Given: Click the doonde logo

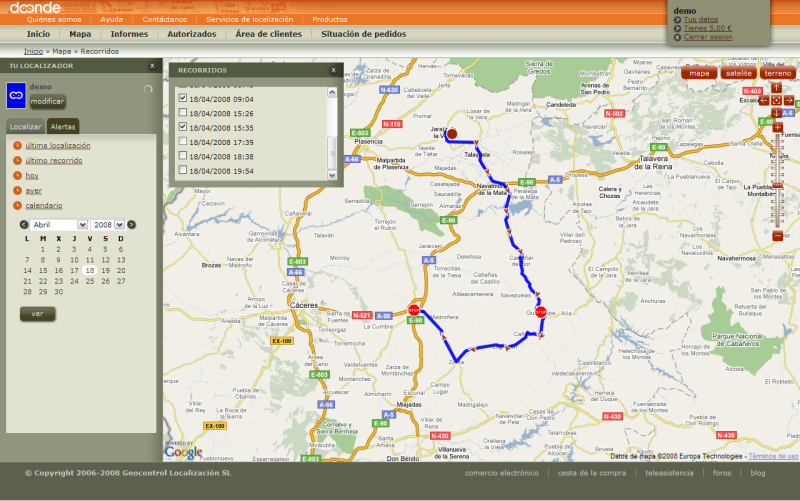Looking at the screenshot, I should pyautogui.click(x=35, y=8).
